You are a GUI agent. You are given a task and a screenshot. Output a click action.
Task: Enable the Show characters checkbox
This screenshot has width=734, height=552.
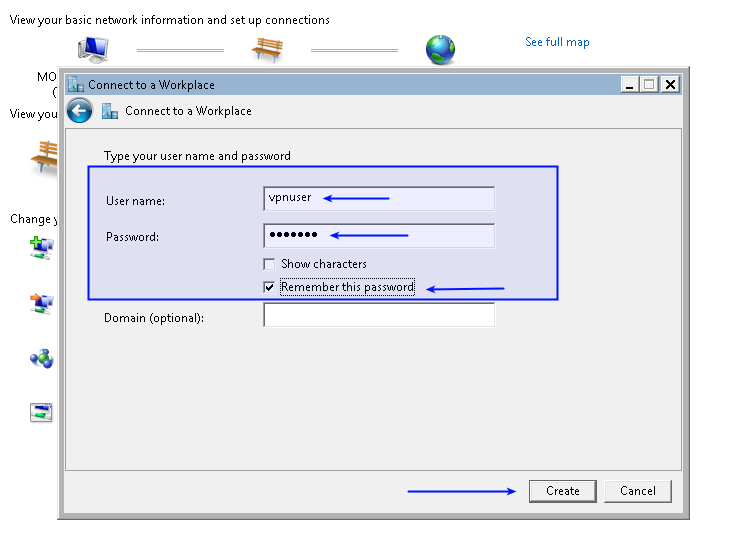(269, 264)
